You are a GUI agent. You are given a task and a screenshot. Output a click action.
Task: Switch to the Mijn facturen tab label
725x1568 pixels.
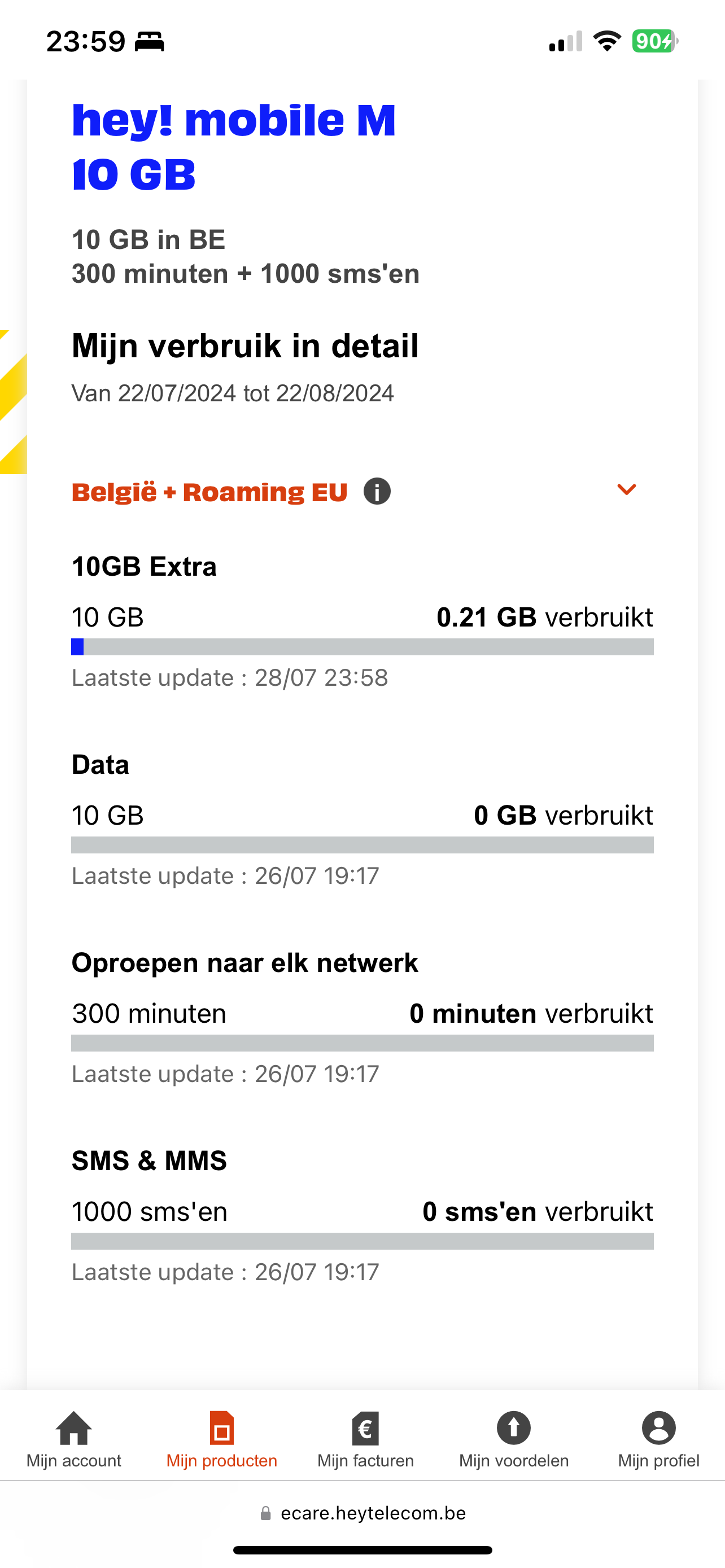365,1461
